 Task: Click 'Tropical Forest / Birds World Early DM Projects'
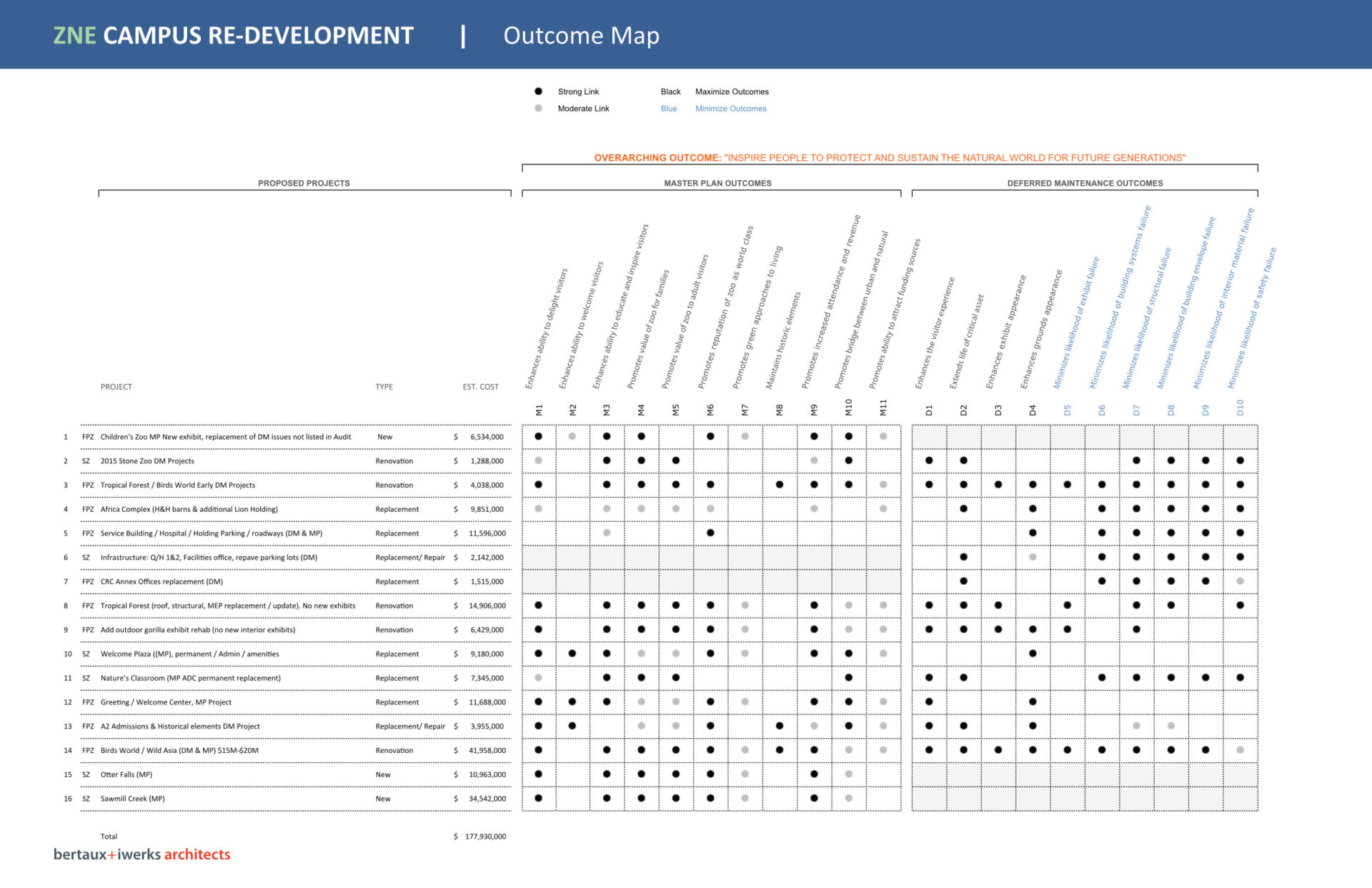[x=178, y=485]
